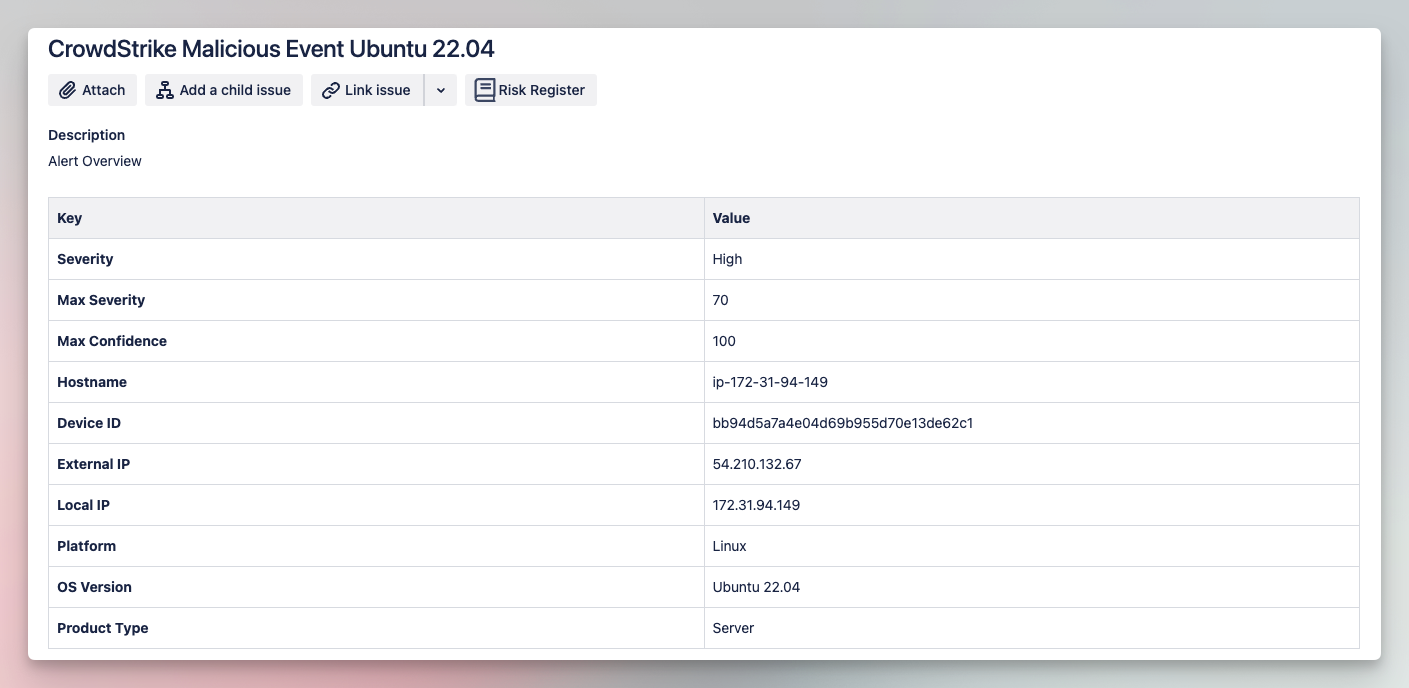Select the Max Confidence value 100

(724, 341)
